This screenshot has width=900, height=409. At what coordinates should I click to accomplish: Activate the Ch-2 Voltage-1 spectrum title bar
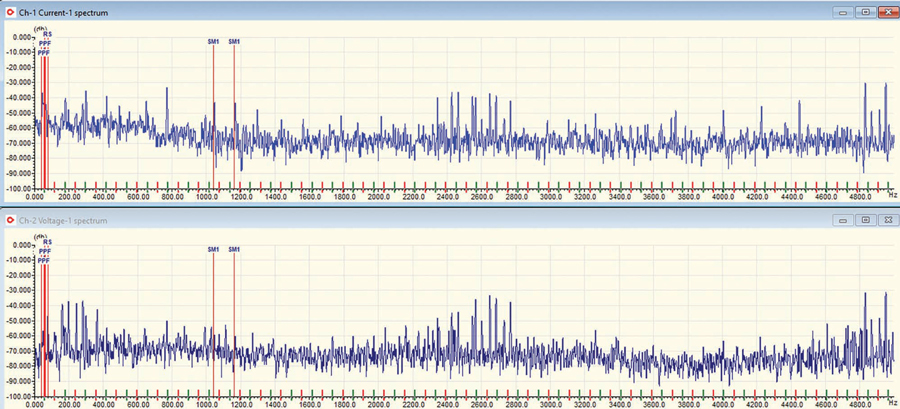400,218
